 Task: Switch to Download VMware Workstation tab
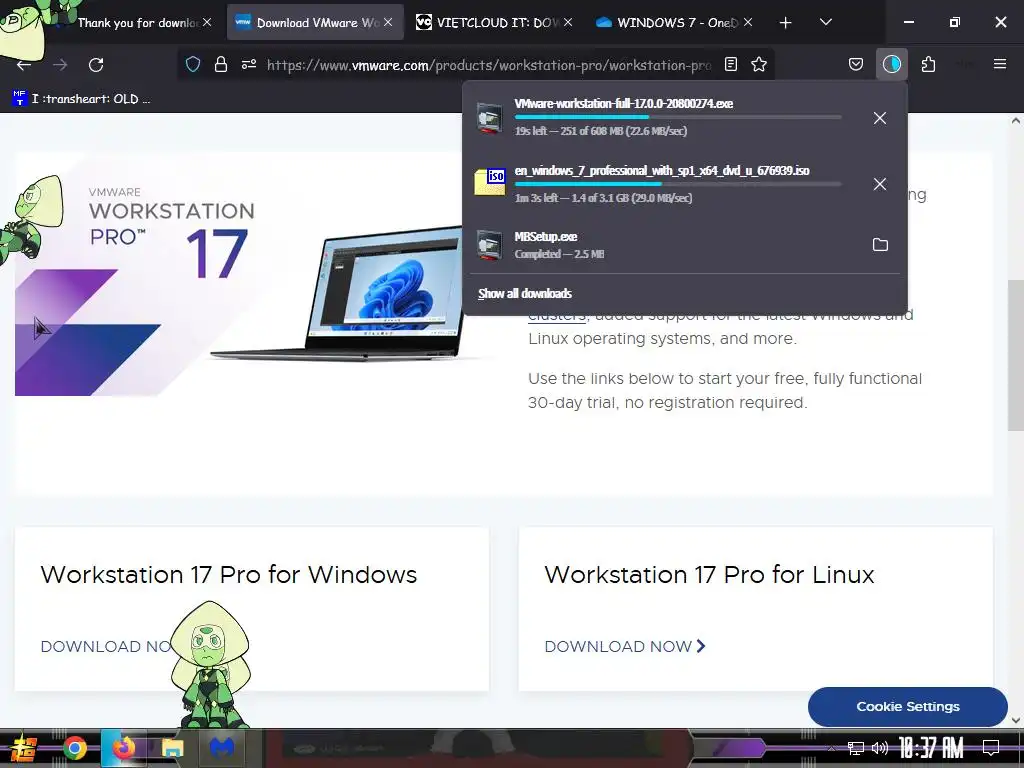click(x=315, y=23)
